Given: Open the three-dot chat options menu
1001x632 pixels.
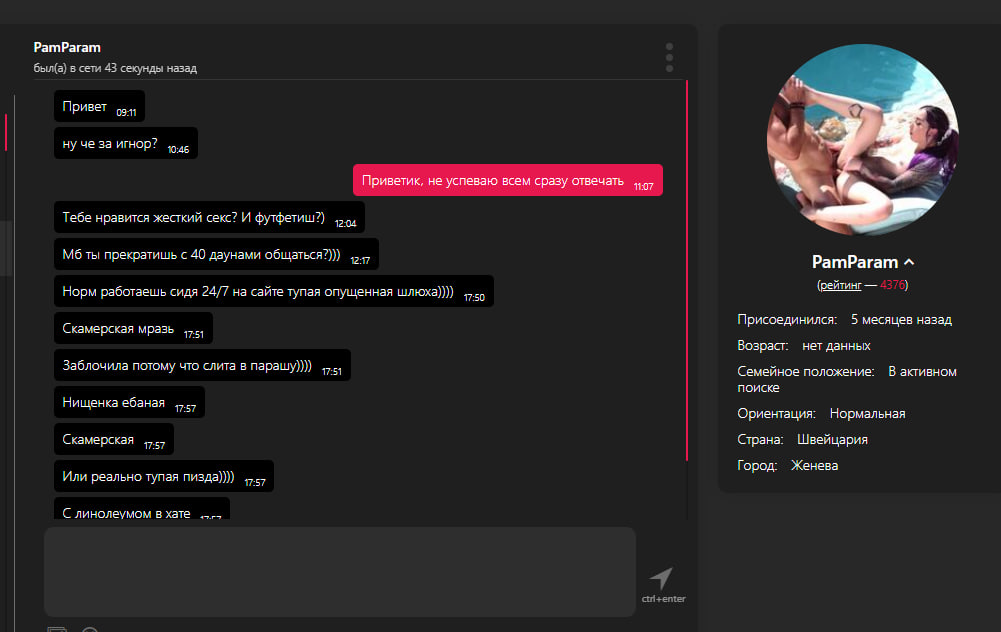Looking at the screenshot, I should (669, 57).
